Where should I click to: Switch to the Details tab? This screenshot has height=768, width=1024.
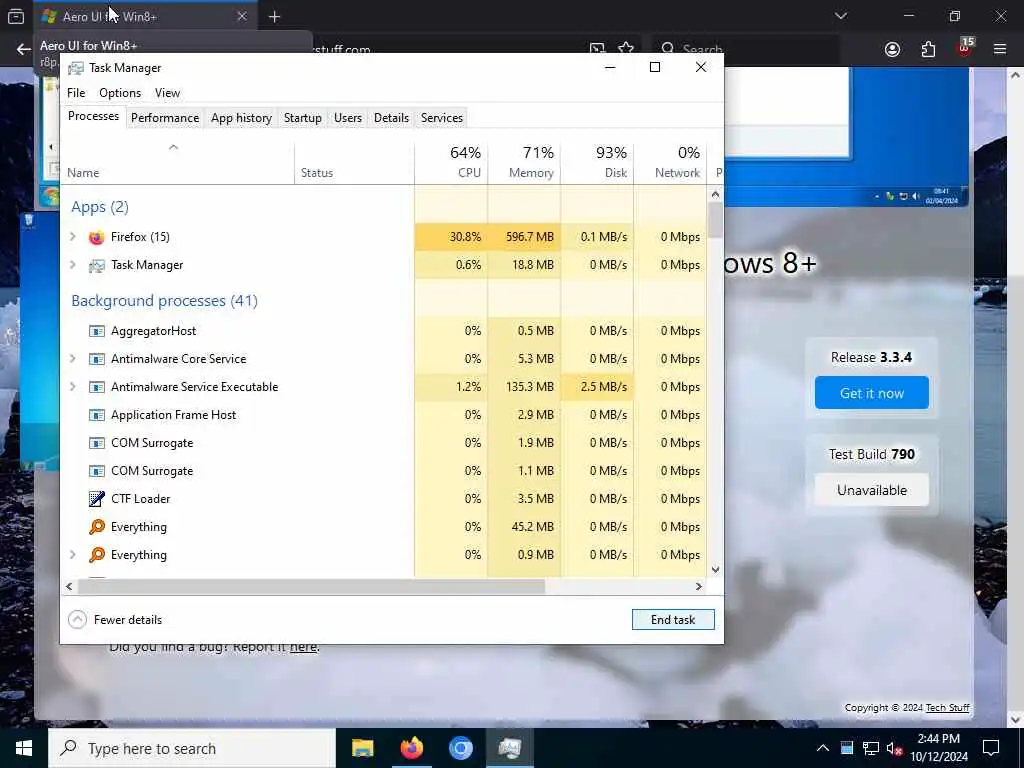point(391,118)
